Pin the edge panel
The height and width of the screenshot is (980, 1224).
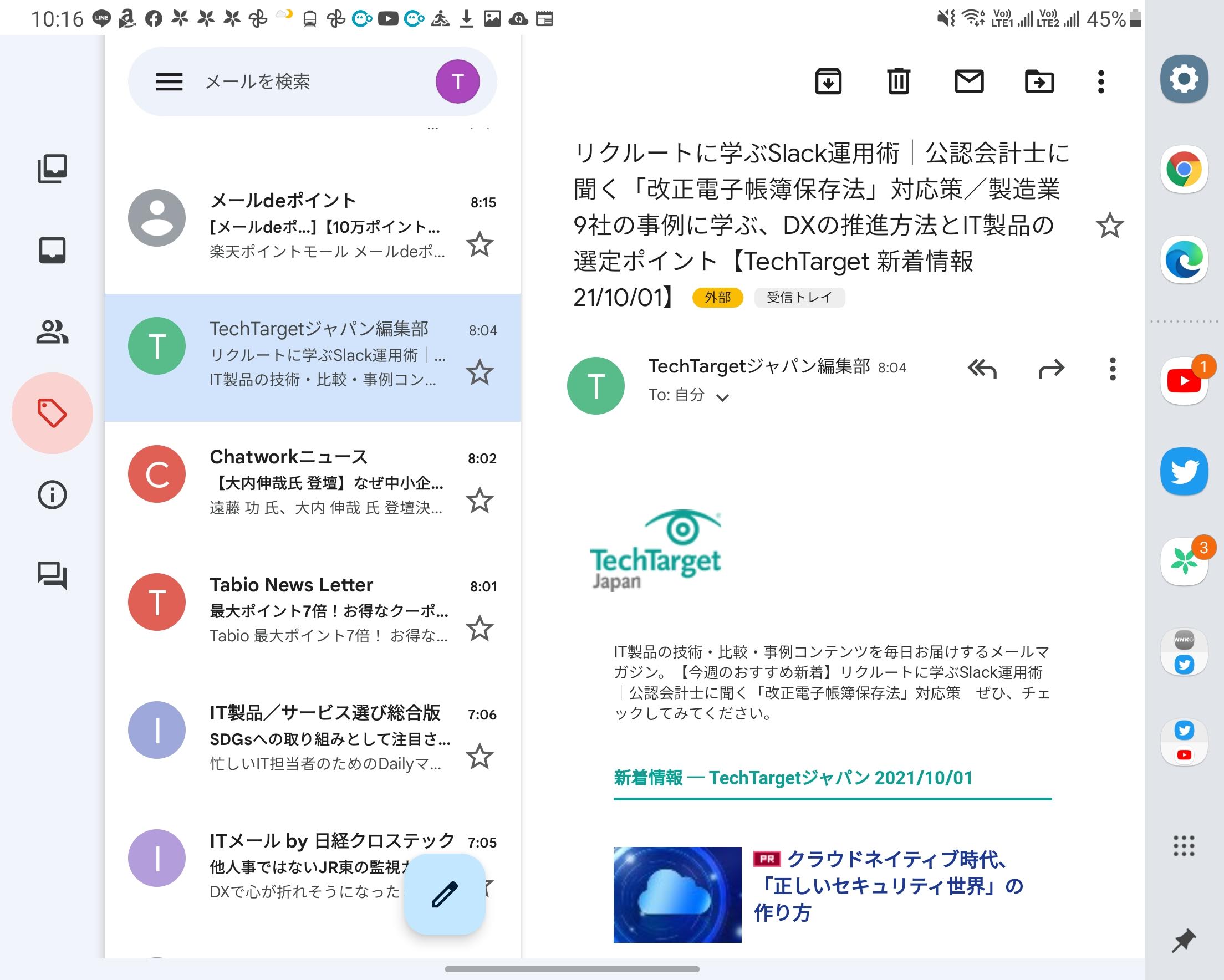1184,941
